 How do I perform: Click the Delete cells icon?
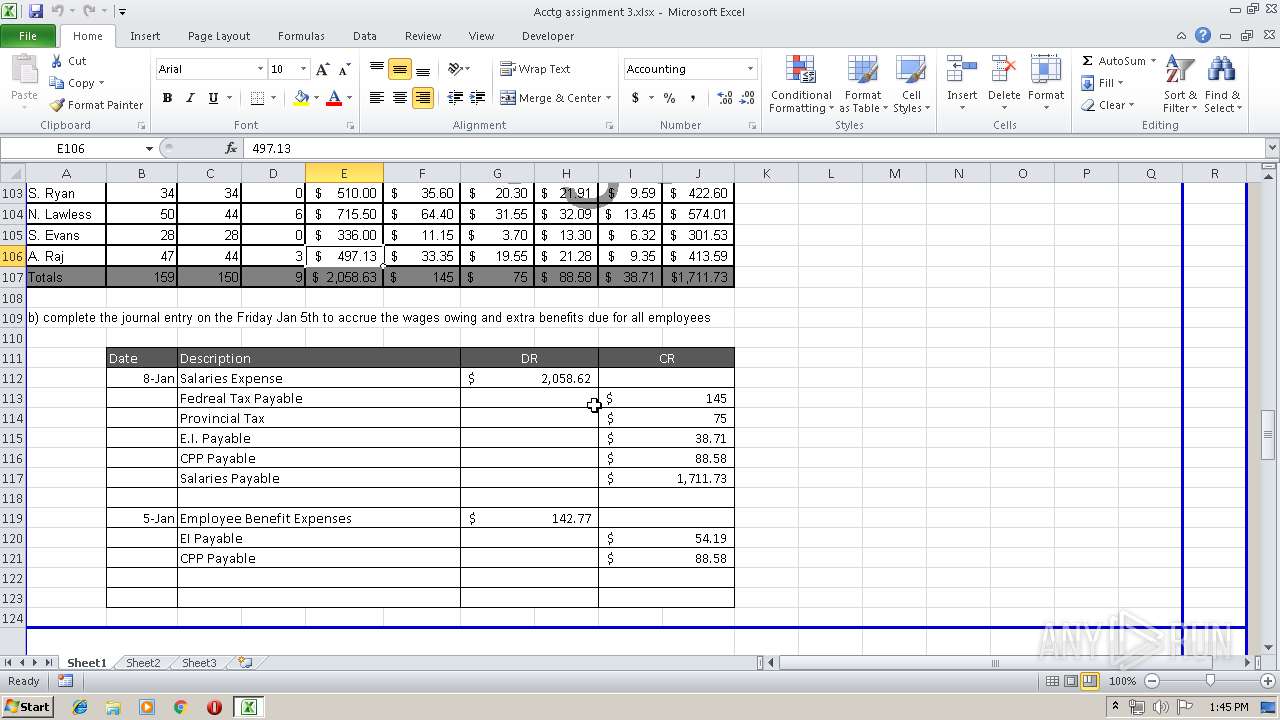(x=1004, y=70)
